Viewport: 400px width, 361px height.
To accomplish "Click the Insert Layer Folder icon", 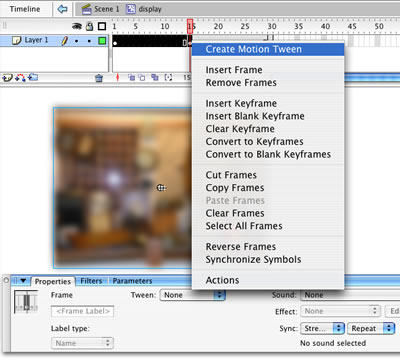I will coord(33,78).
